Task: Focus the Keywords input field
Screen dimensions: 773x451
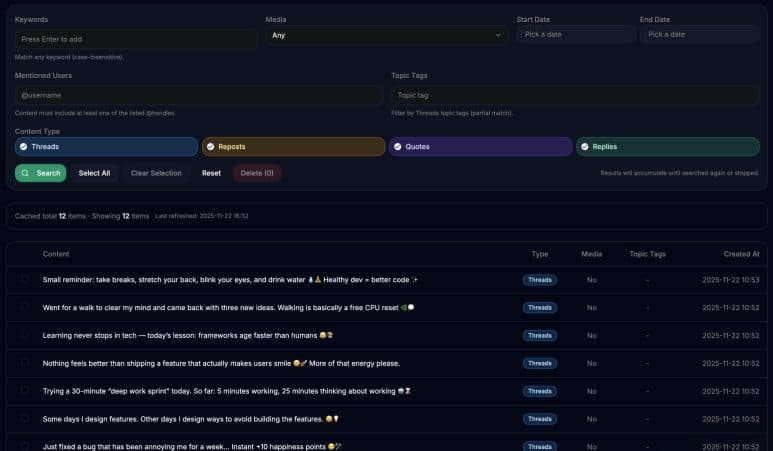Action: click(x=136, y=39)
